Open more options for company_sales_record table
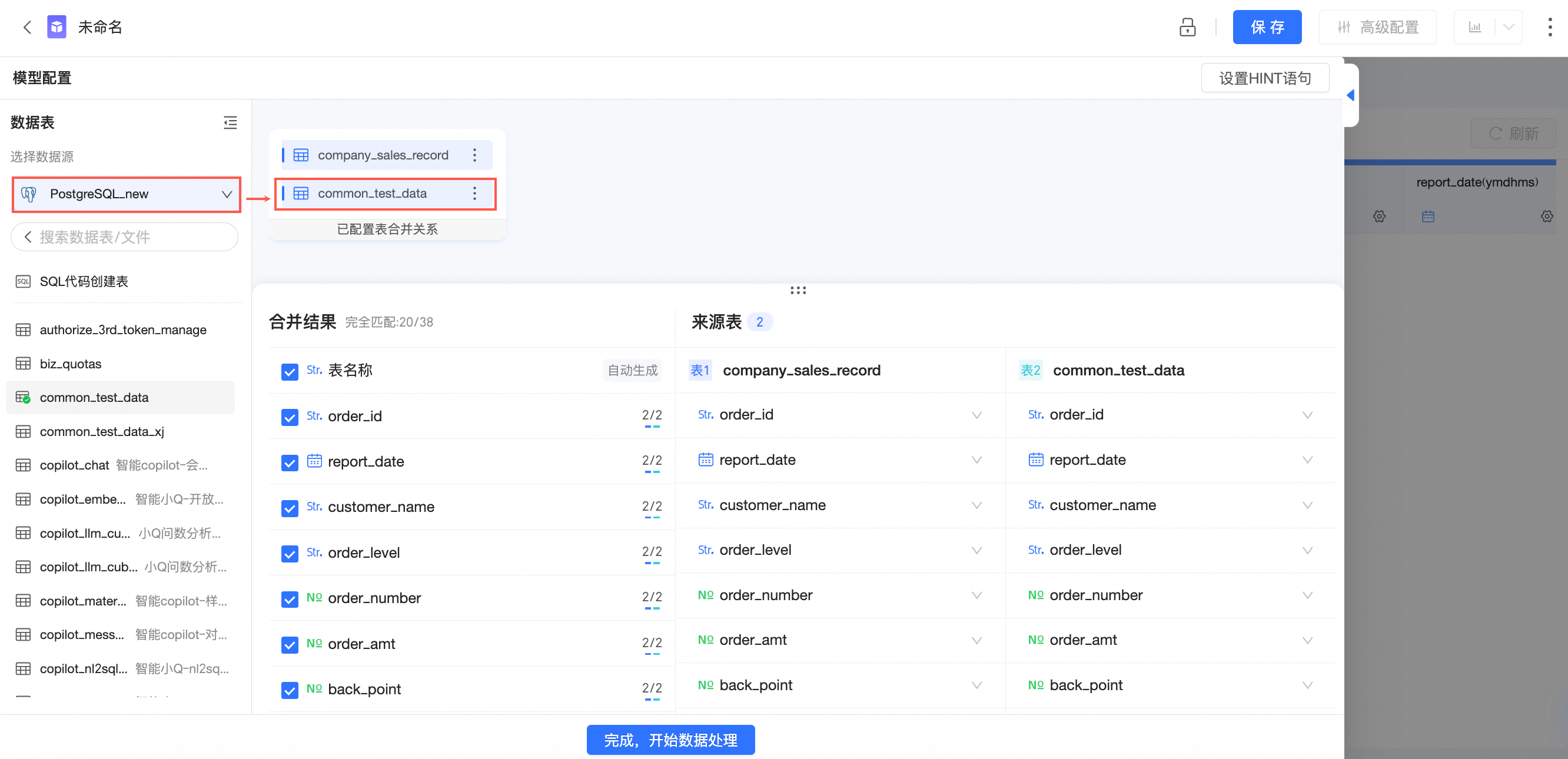The height and width of the screenshot is (759, 1568). [x=475, y=155]
